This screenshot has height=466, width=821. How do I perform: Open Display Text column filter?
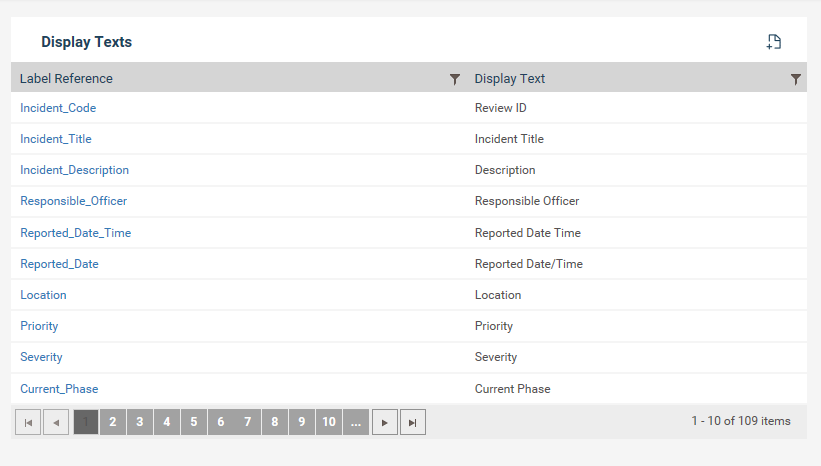pos(795,79)
